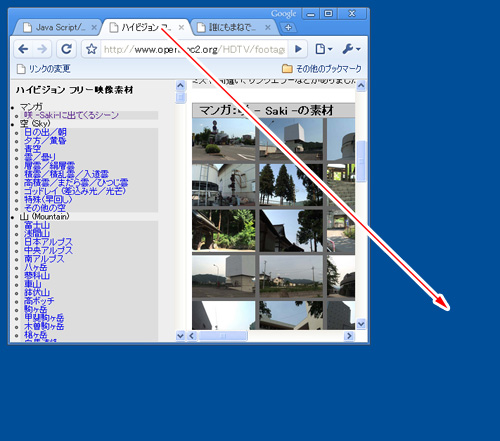Screen dimensions: 500x441
Task: Bookmark this page with the star icon
Action: (91, 49)
